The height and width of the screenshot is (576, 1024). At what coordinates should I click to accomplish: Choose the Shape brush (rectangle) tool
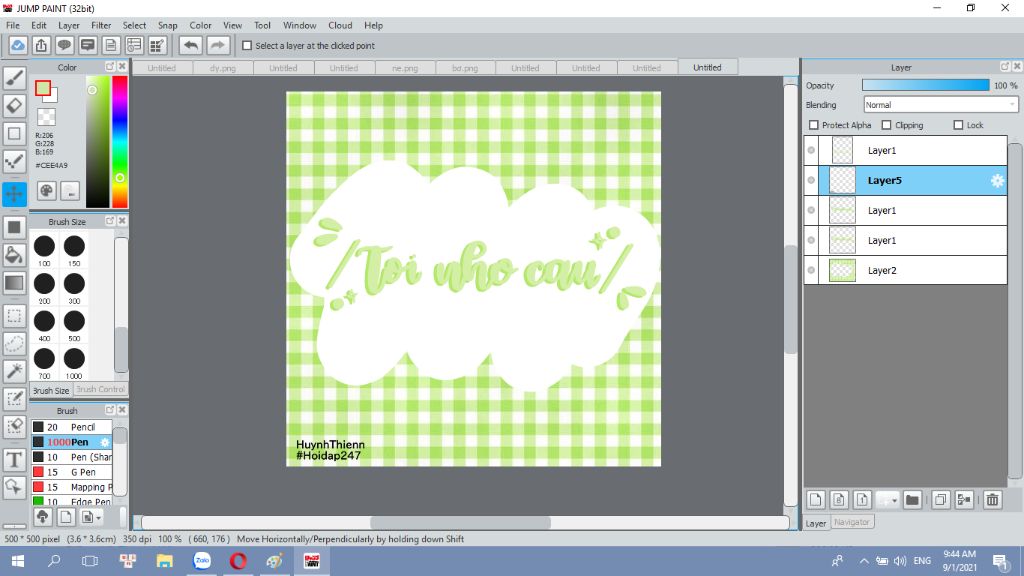pos(14,134)
